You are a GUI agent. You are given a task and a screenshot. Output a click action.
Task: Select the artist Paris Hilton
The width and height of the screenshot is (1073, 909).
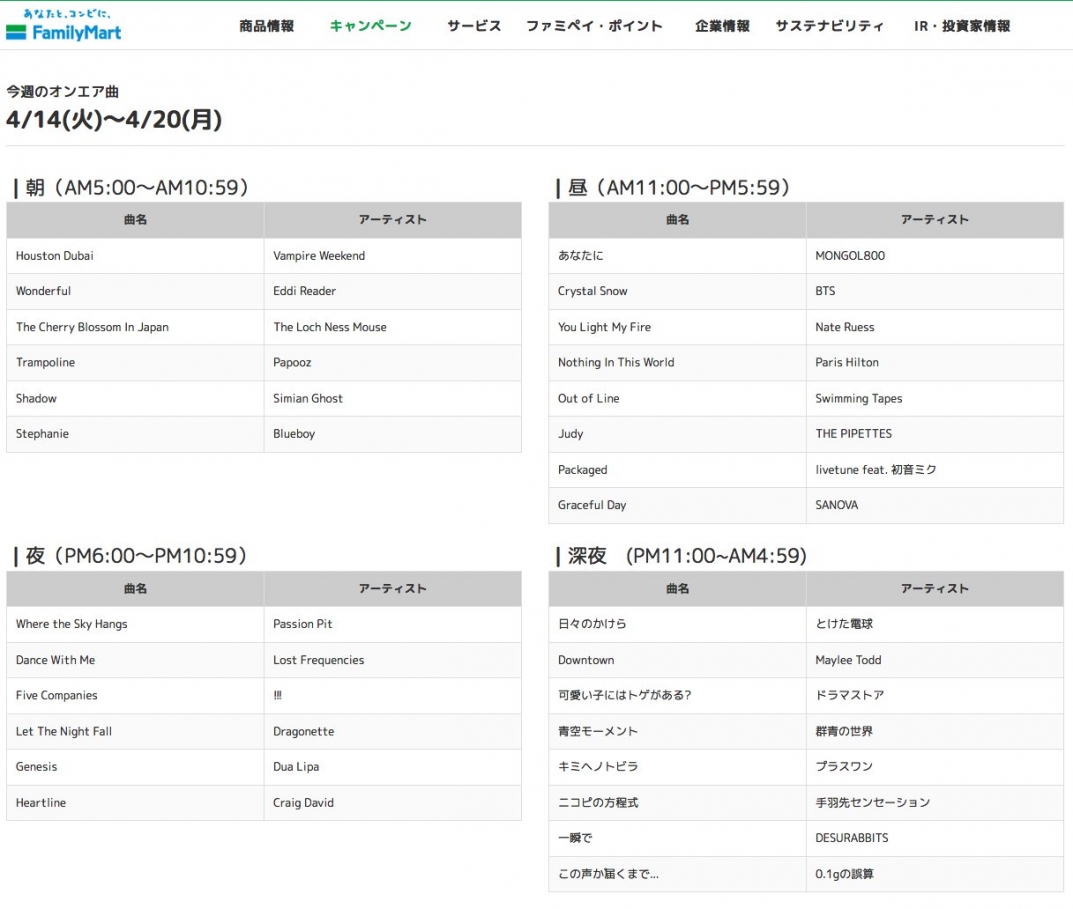tap(847, 363)
